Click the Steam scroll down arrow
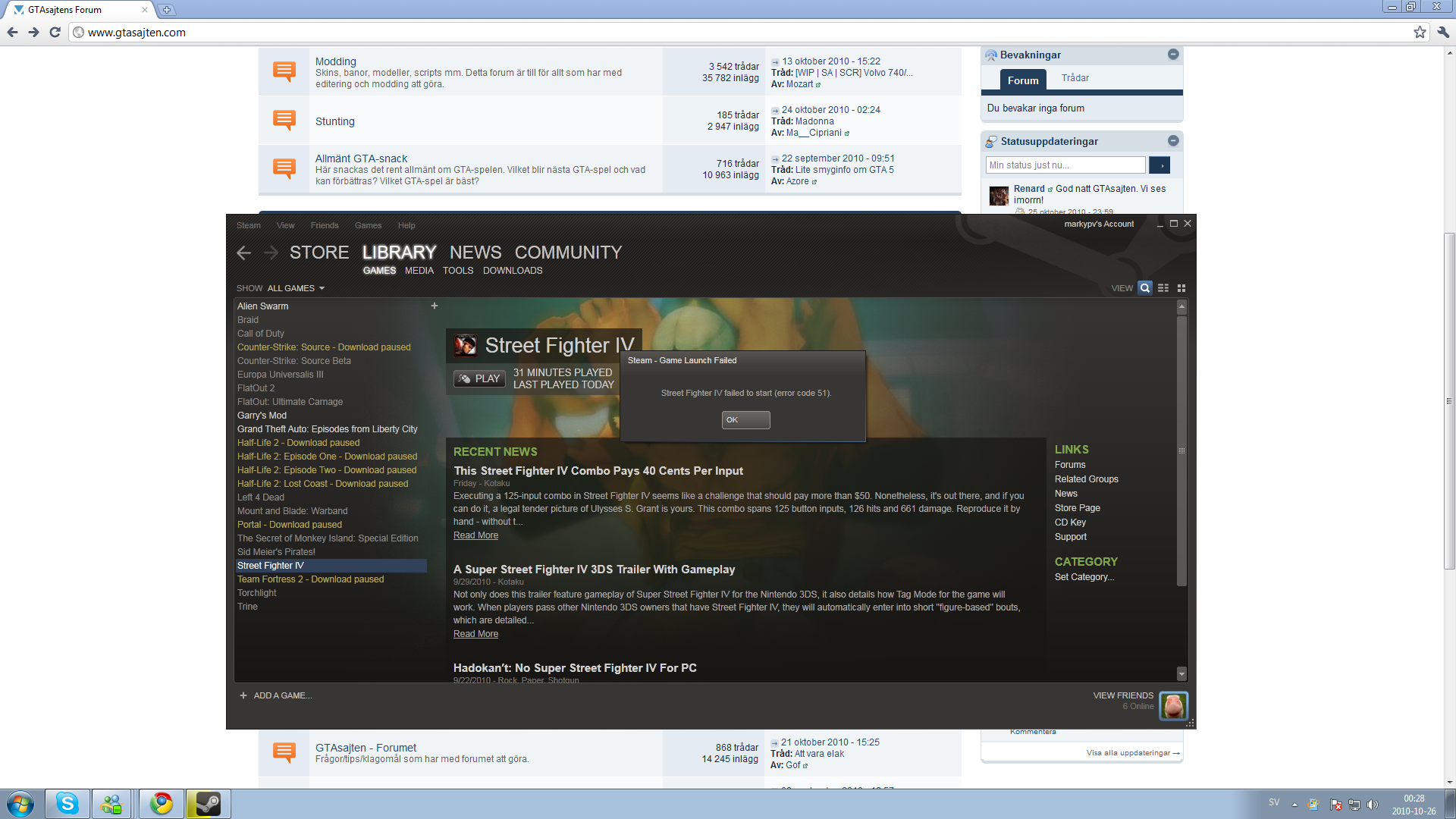The width and height of the screenshot is (1456, 819). coord(1181,673)
